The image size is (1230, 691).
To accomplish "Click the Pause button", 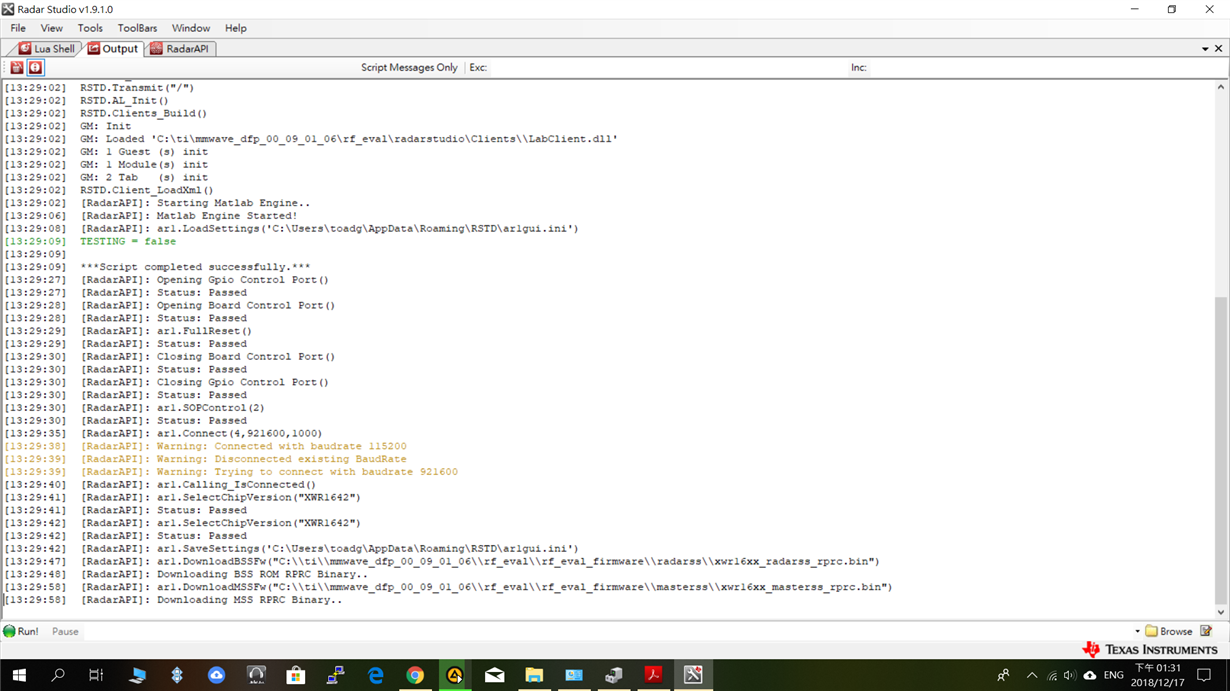I will (x=65, y=632).
